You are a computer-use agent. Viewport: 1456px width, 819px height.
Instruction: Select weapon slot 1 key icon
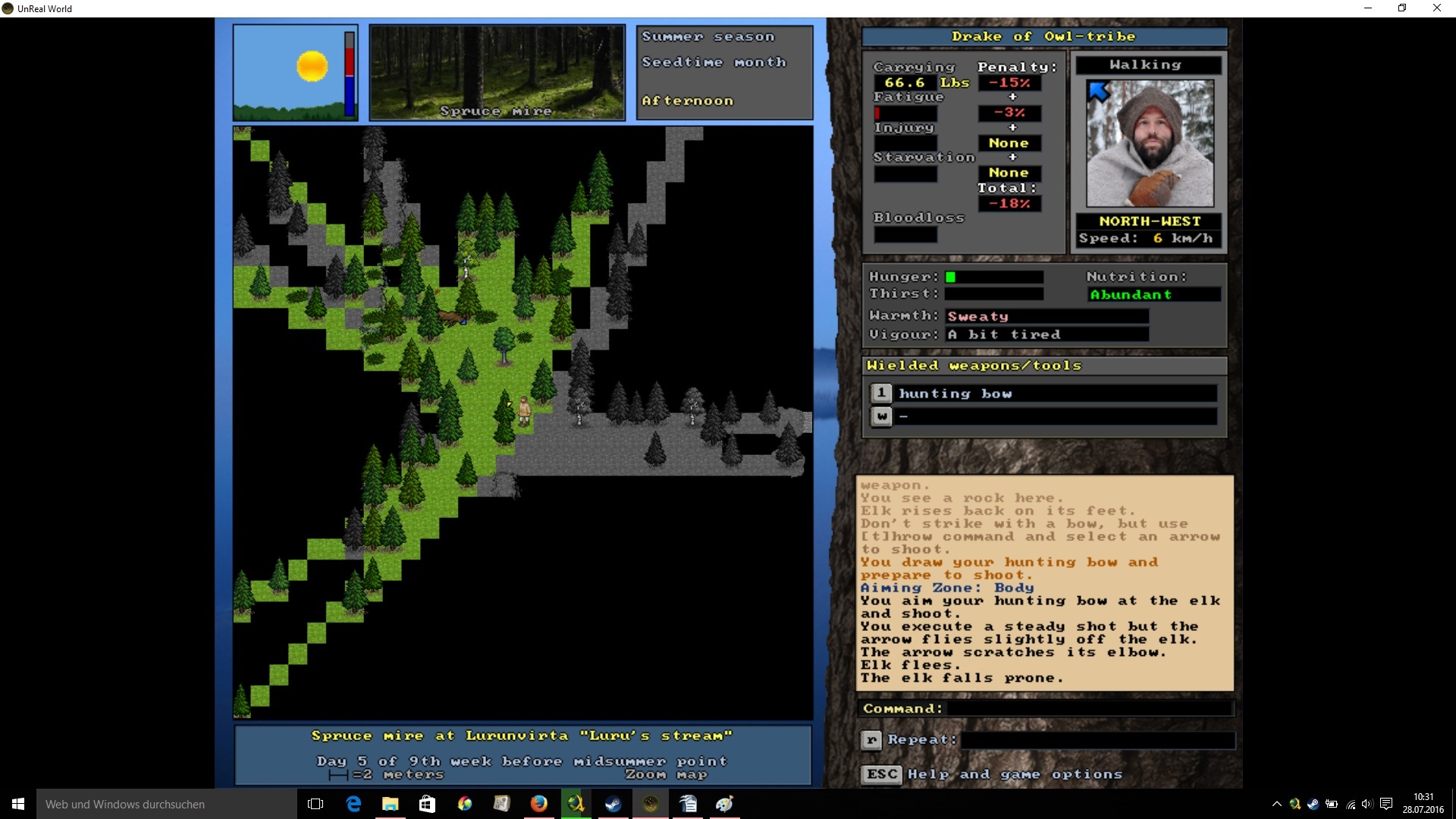click(881, 393)
